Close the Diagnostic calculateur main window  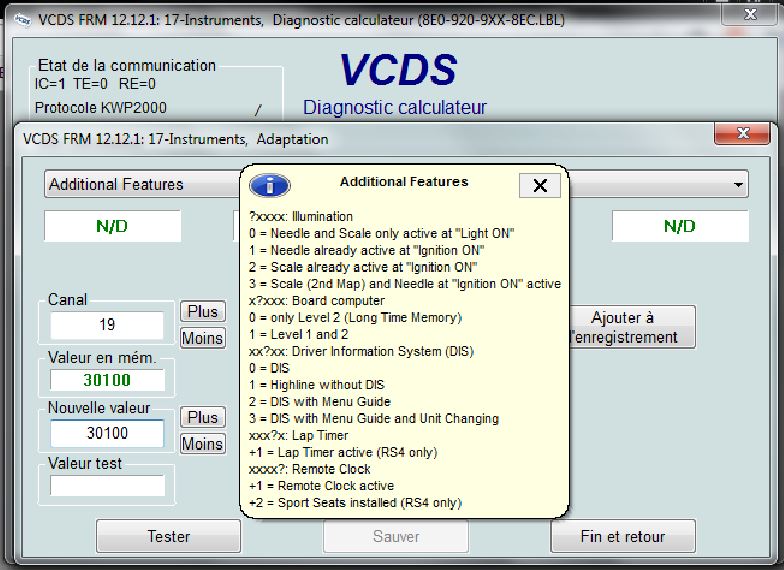point(750,14)
